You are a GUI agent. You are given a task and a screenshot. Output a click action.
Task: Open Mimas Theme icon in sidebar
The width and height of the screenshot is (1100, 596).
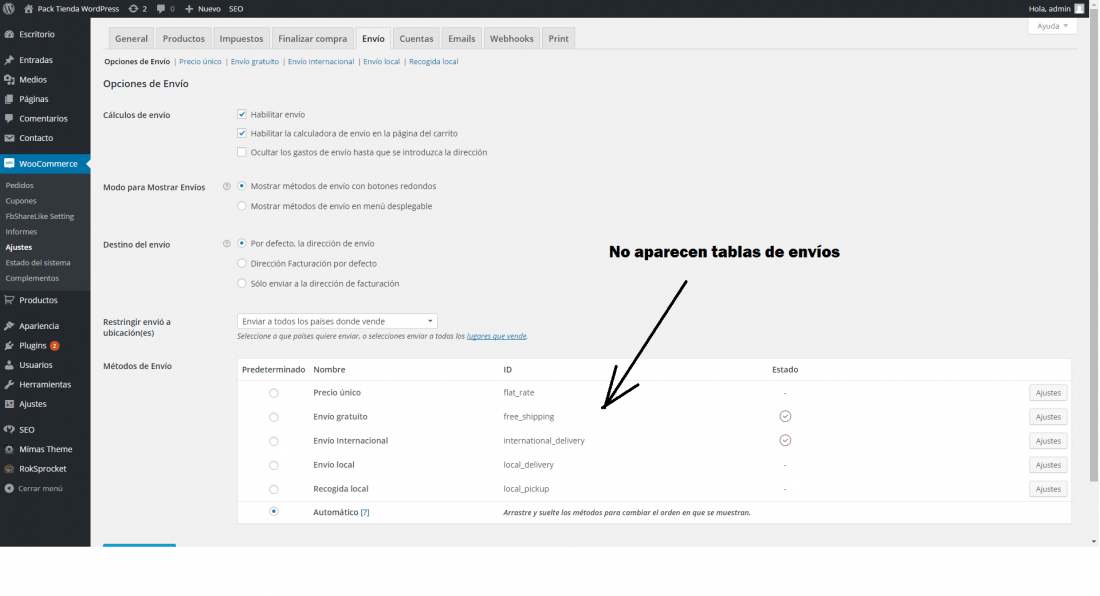click(x=9, y=449)
